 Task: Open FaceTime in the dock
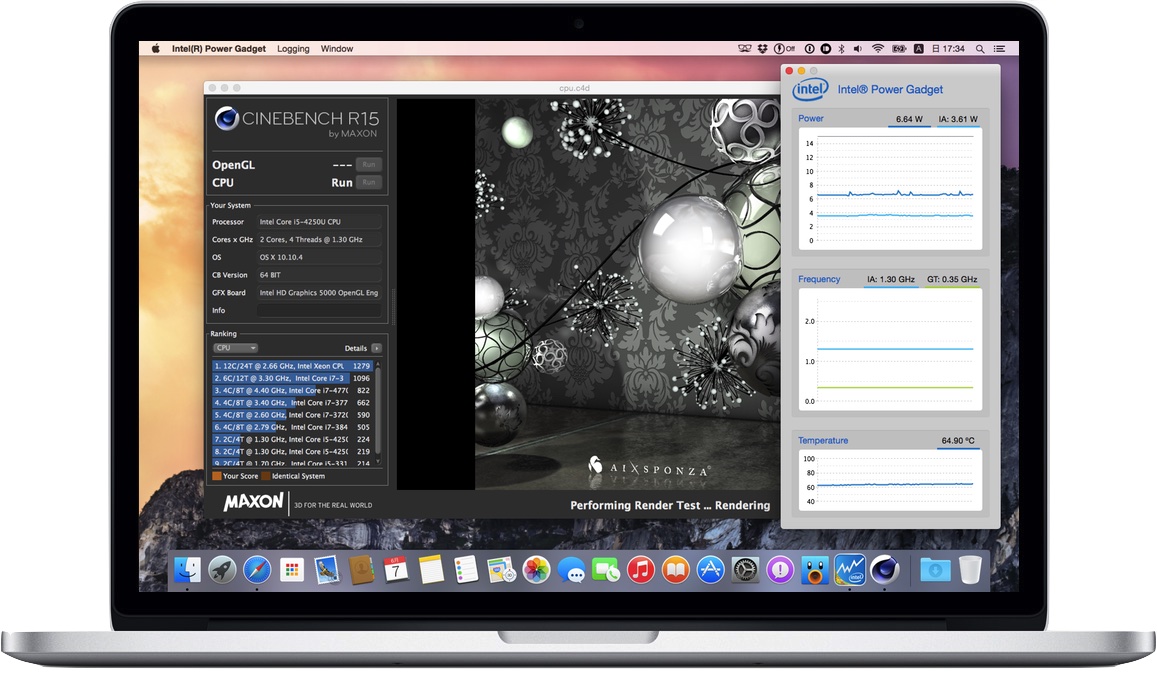[x=606, y=570]
